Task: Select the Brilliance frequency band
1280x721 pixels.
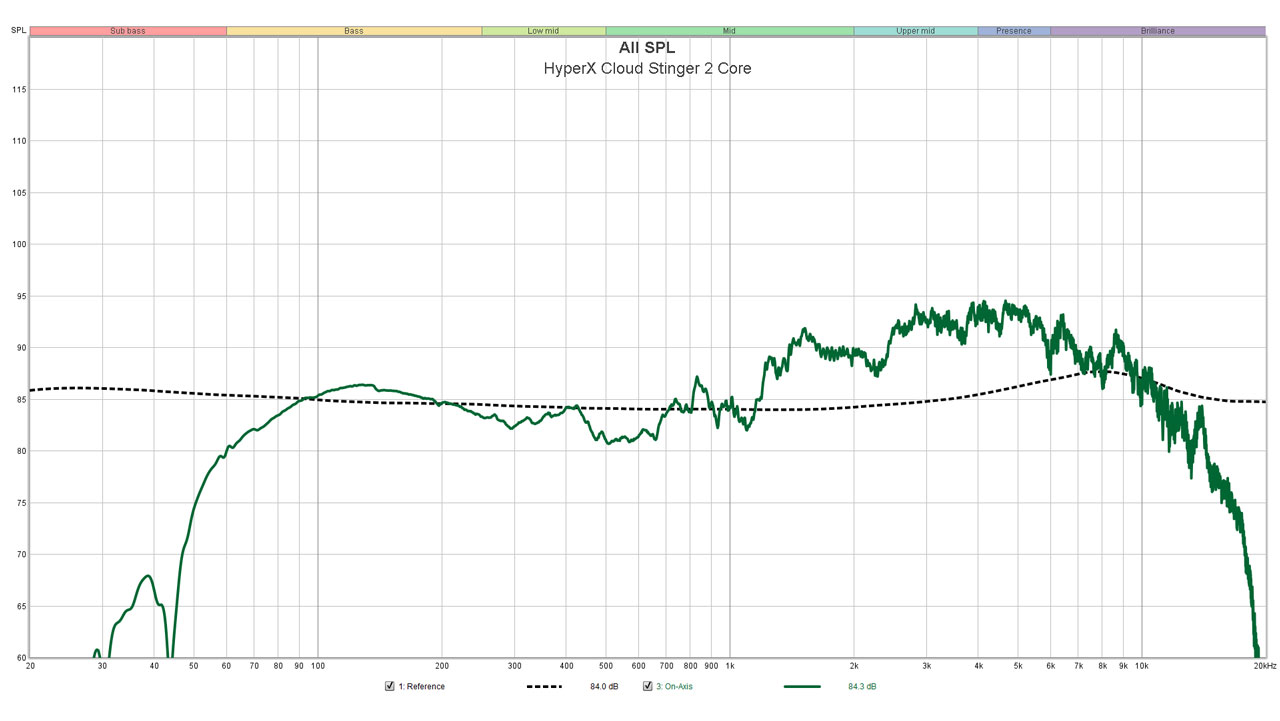Action: 1158,31
